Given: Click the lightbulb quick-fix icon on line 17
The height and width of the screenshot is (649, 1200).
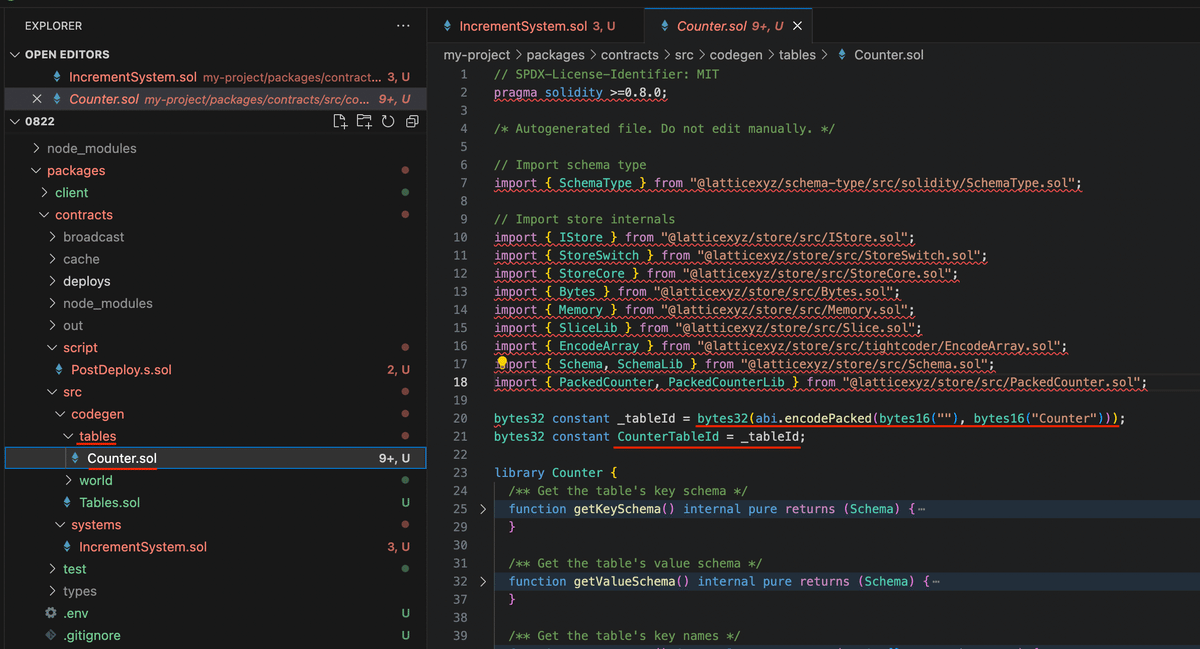Looking at the screenshot, I should tap(503, 364).
